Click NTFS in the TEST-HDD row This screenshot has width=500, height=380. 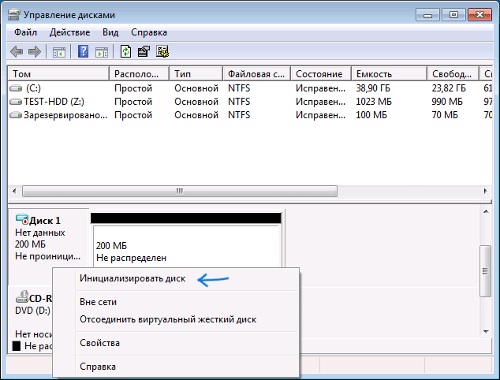click(239, 102)
